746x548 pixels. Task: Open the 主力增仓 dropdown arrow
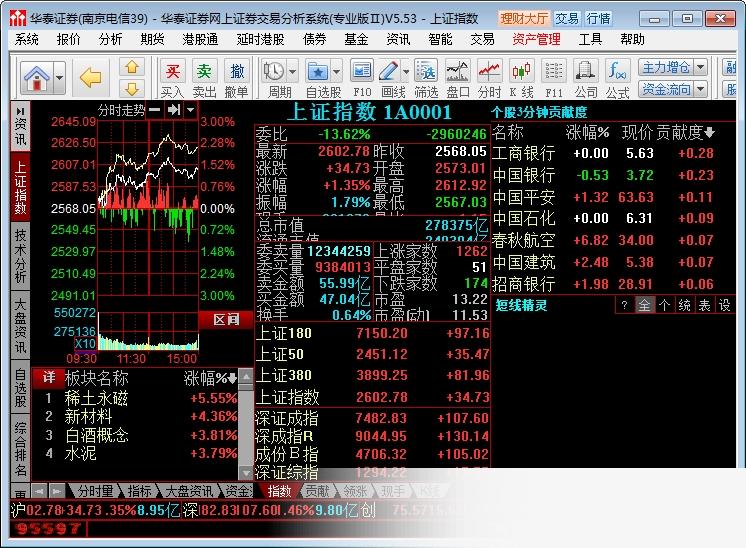[700, 67]
